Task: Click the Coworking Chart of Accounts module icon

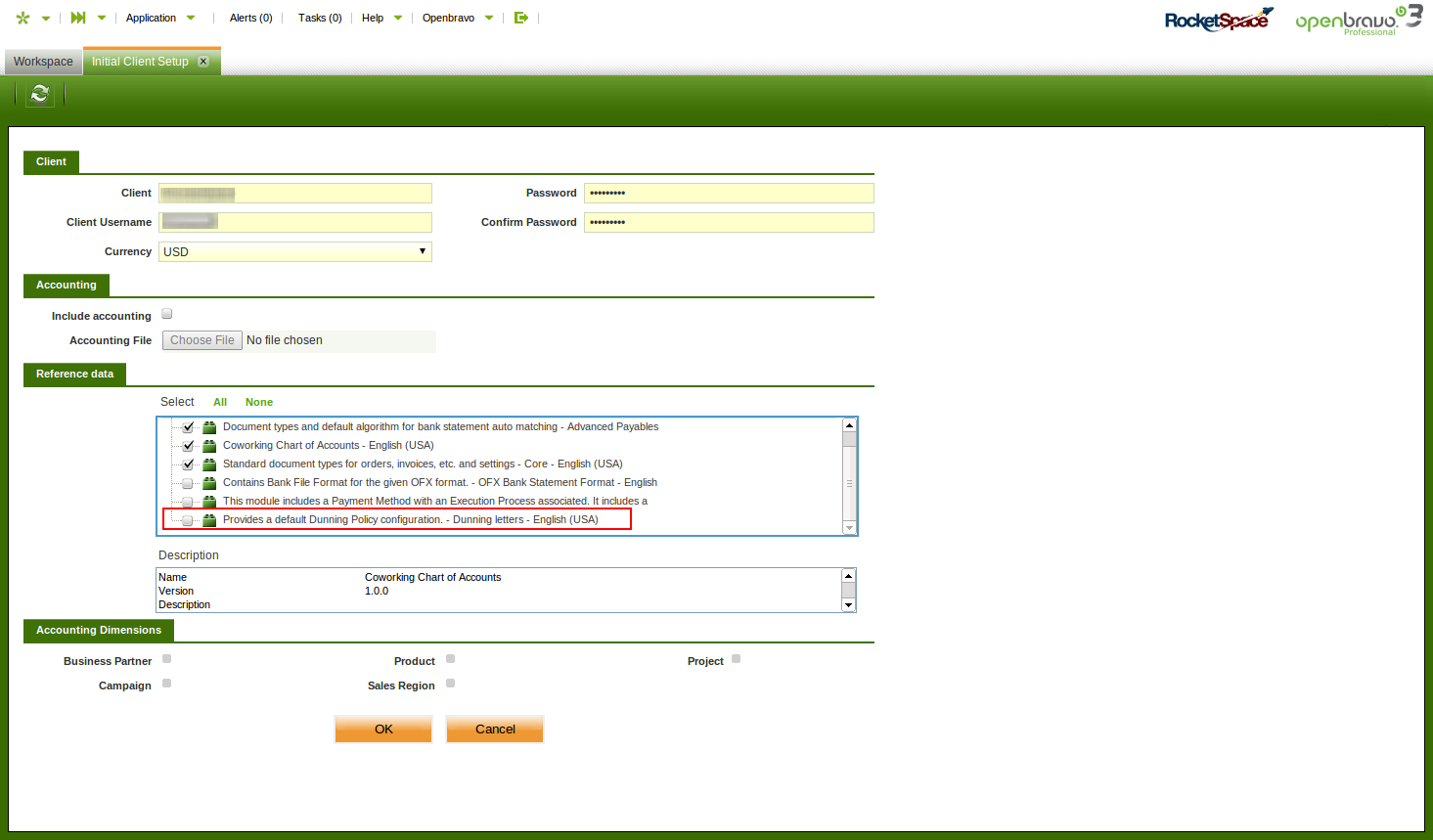Action: pos(209,446)
